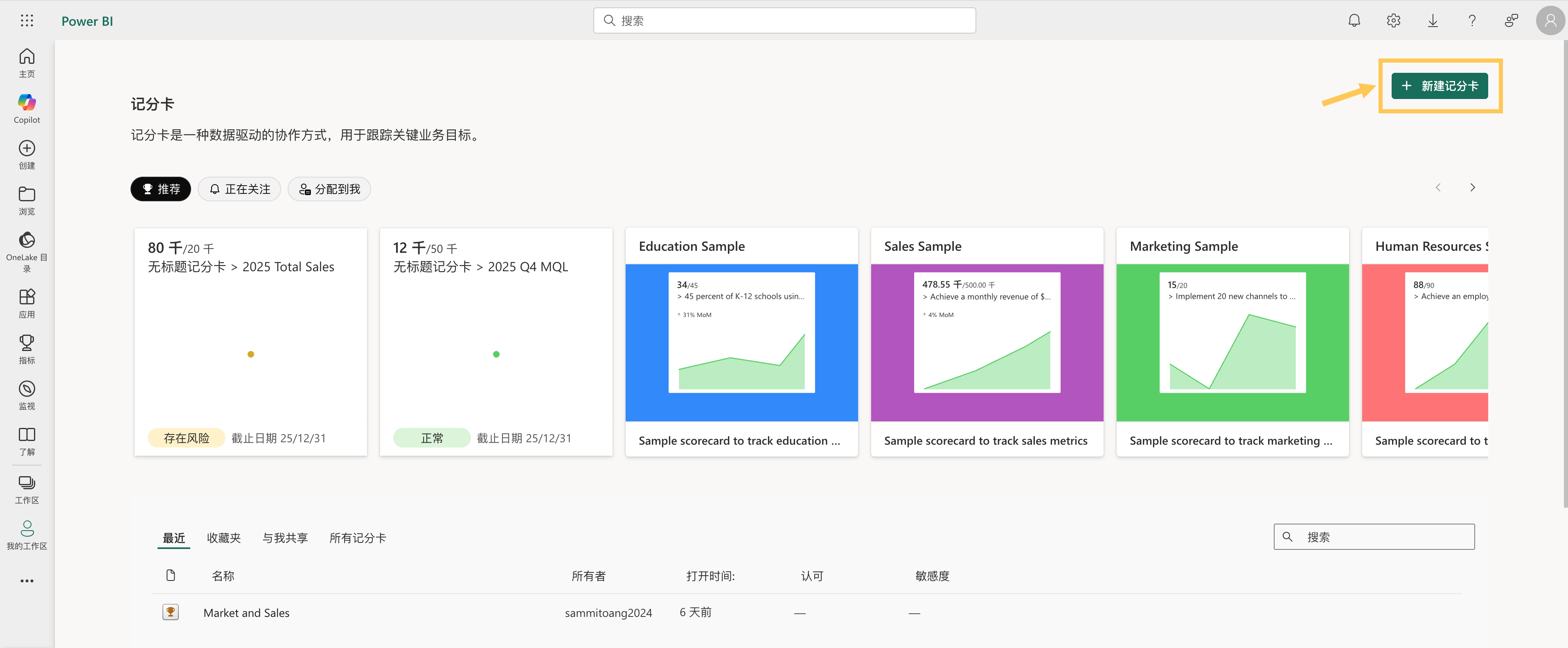Click the OneLake catalog icon
The width and height of the screenshot is (1568, 648).
click(27, 240)
